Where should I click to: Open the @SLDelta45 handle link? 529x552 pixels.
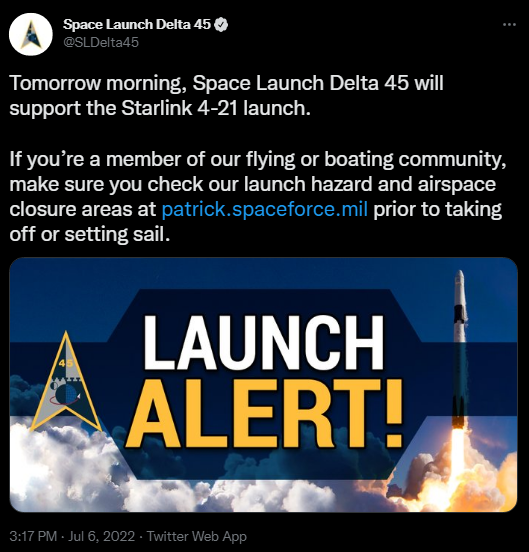101,42
